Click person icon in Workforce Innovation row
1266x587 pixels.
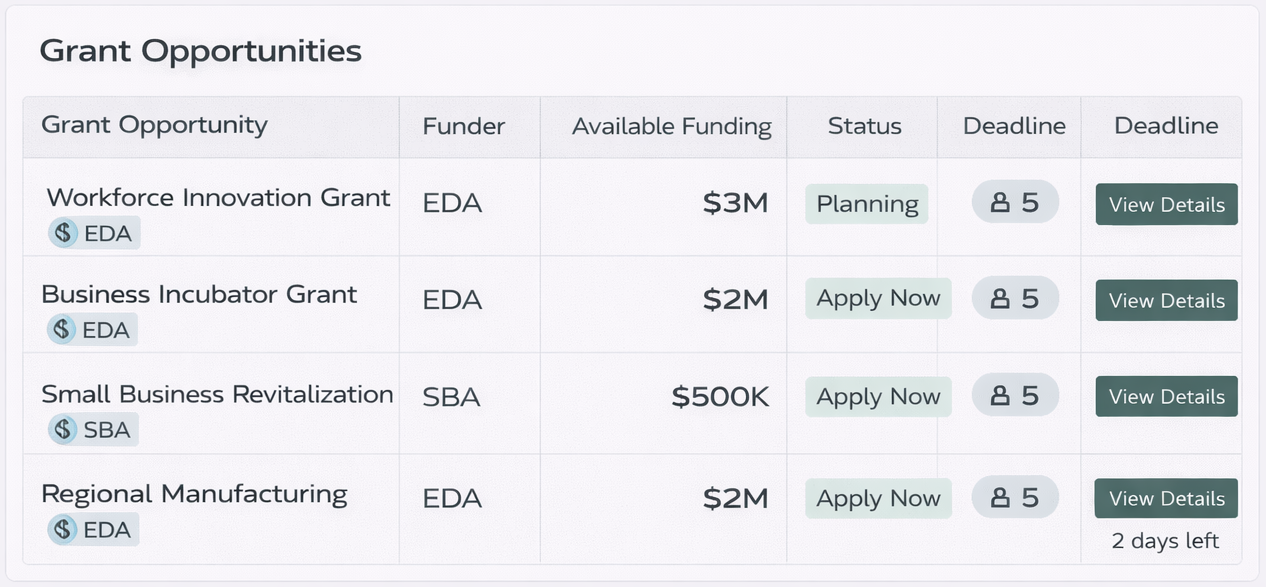click(999, 203)
